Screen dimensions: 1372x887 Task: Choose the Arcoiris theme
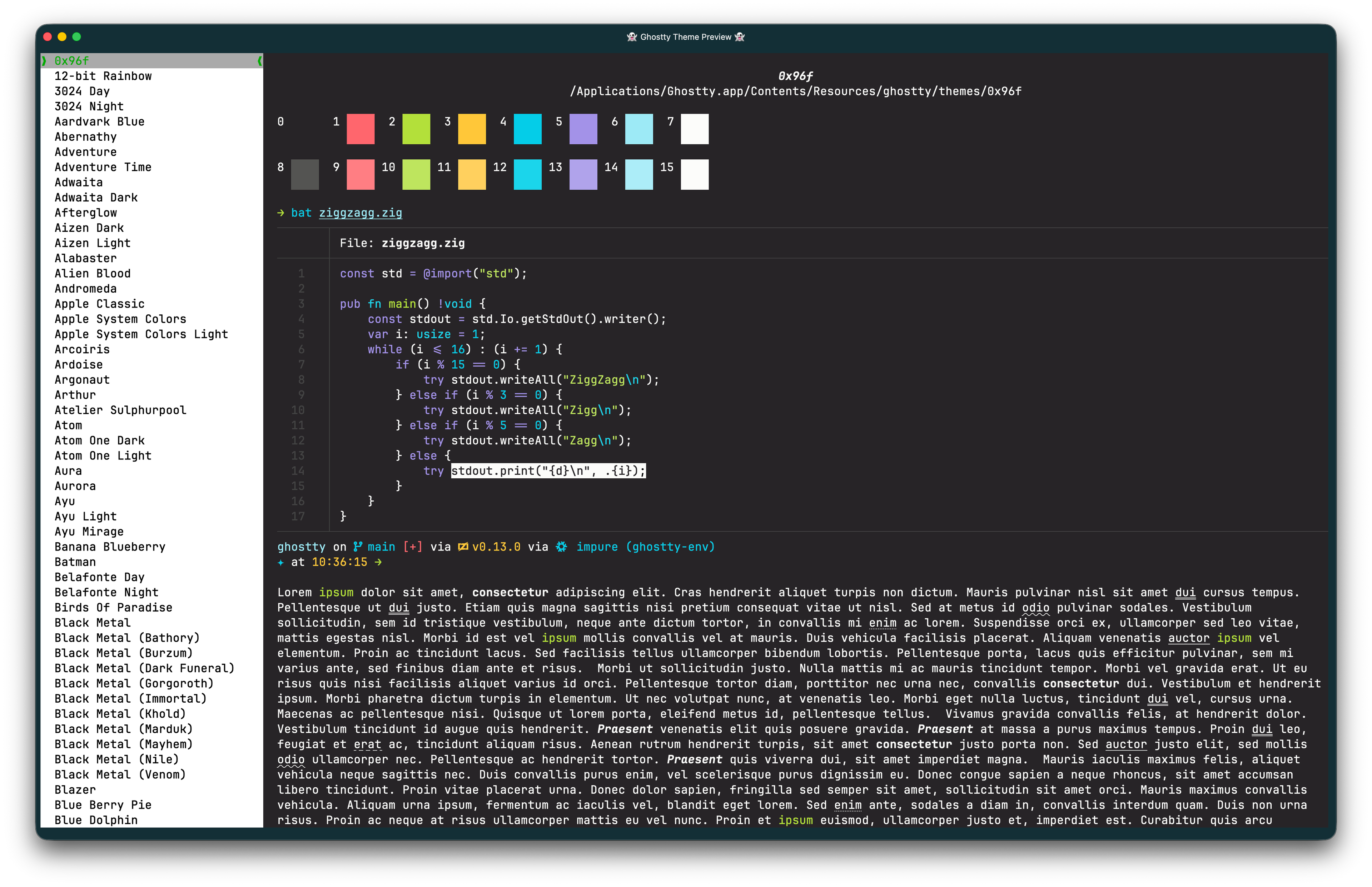(x=82, y=350)
